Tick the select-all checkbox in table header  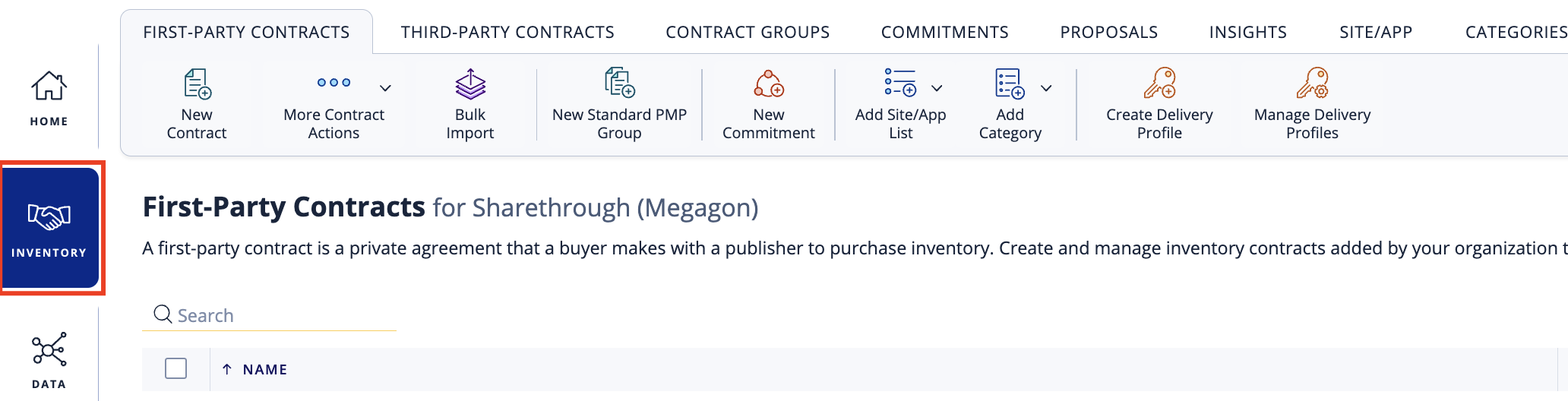click(x=175, y=368)
